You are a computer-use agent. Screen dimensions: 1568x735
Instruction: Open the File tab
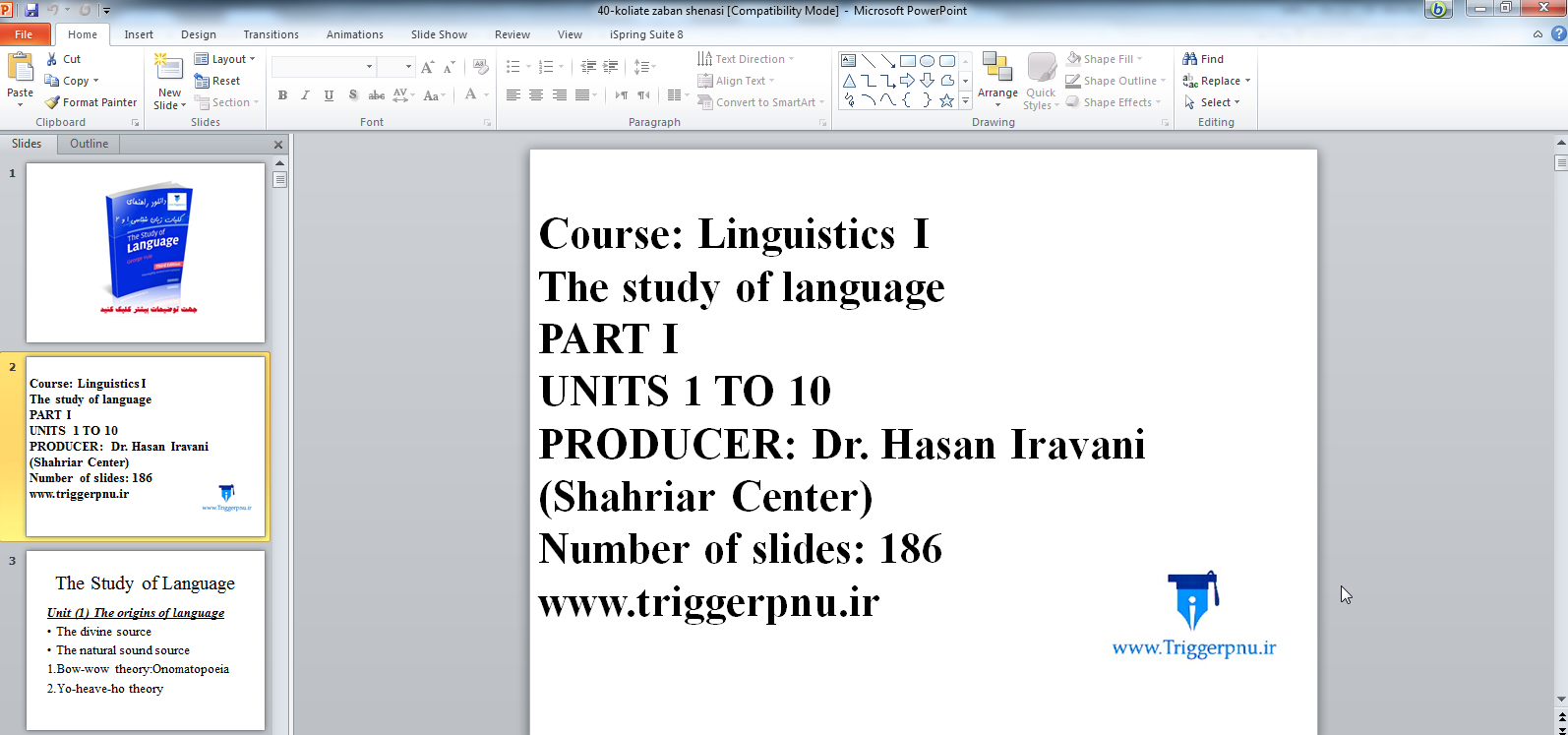click(24, 34)
